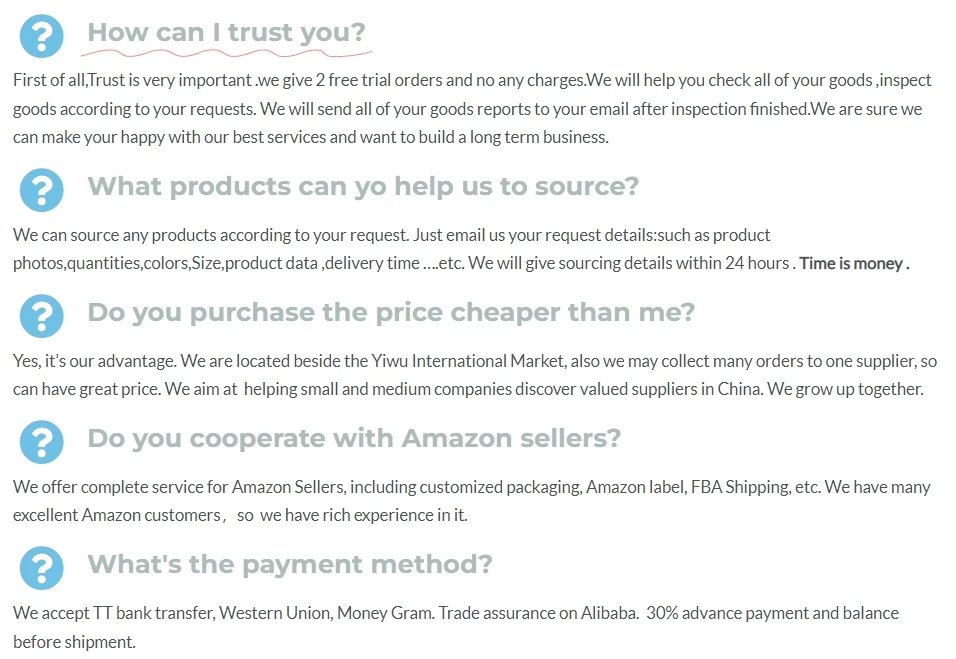Select 'What's the payment method?' heading
956x659 pixels.
pyautogui.click(x=290, y=564)
